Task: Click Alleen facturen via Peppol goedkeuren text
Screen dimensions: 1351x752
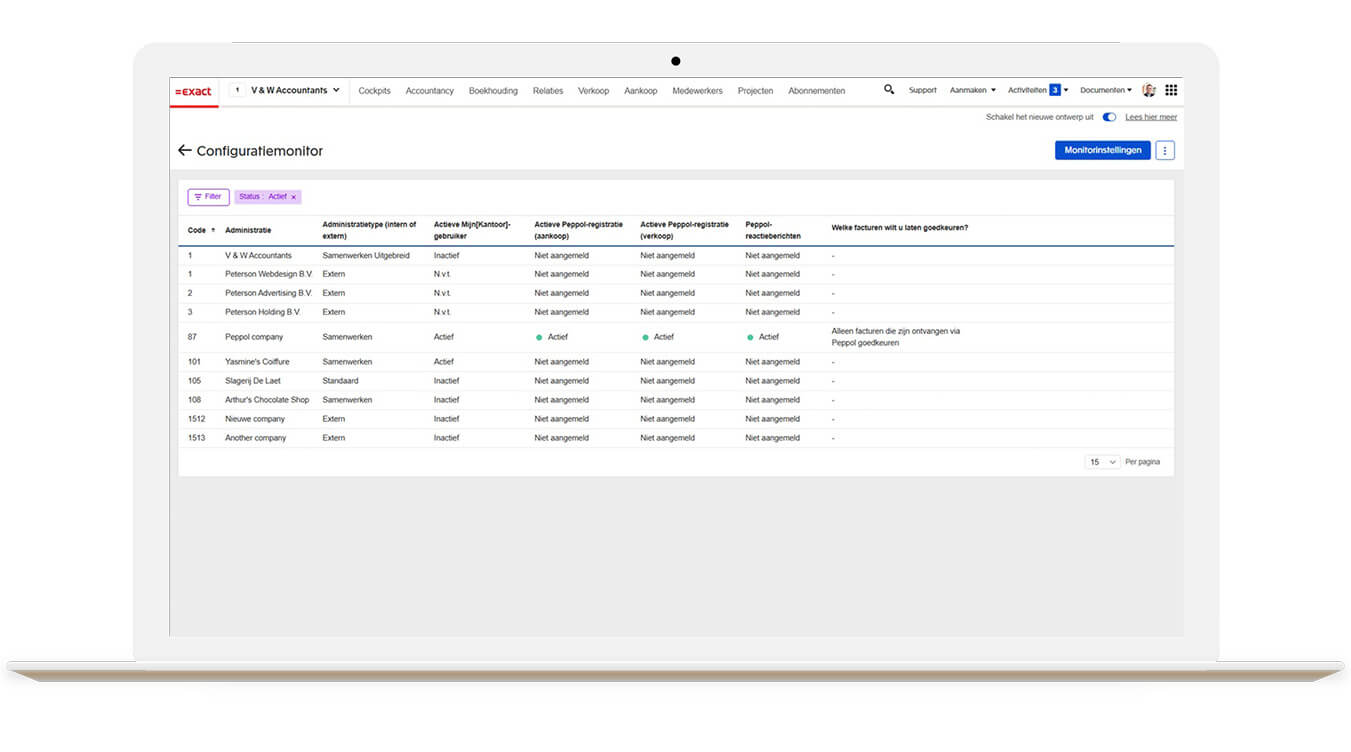Action: 895,337
